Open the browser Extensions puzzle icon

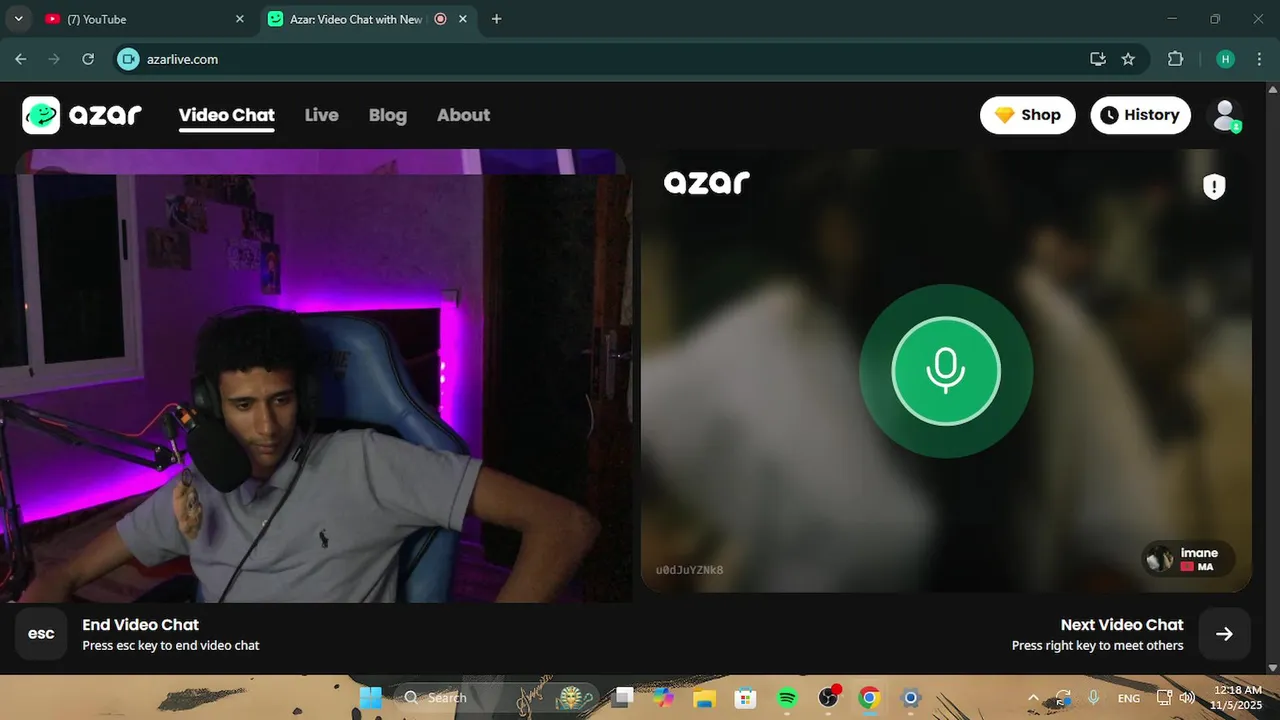click(1176, 59)
